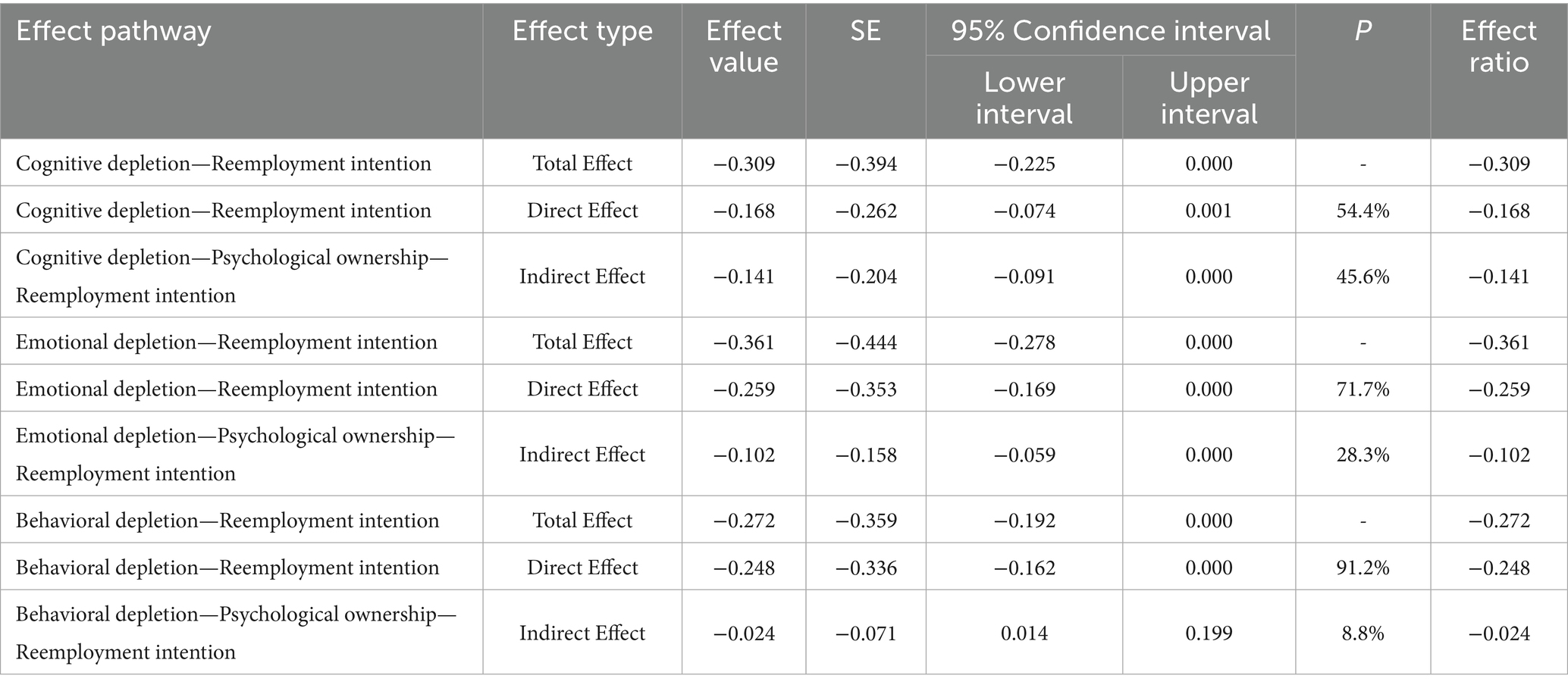1568x688 pixels.
Task: Click the 0.001 upper interval cell
Action: tap(1209, 211)
